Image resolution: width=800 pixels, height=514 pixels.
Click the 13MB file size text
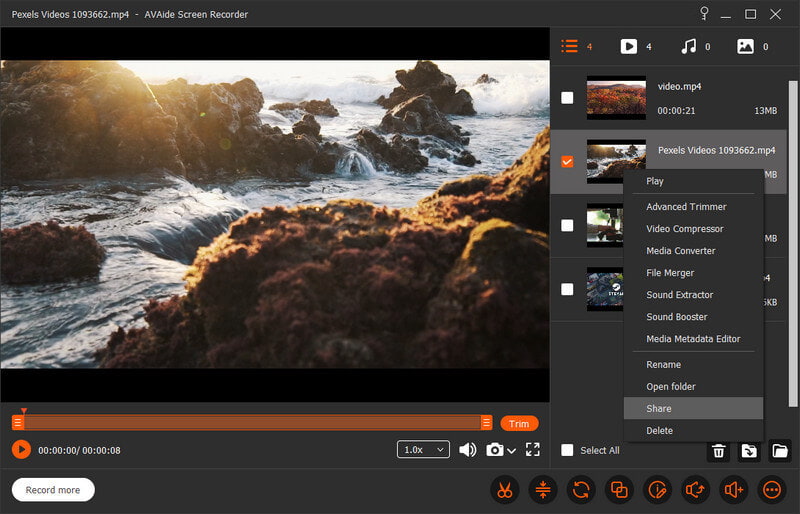pyautogui.click(x=766, y=110)
